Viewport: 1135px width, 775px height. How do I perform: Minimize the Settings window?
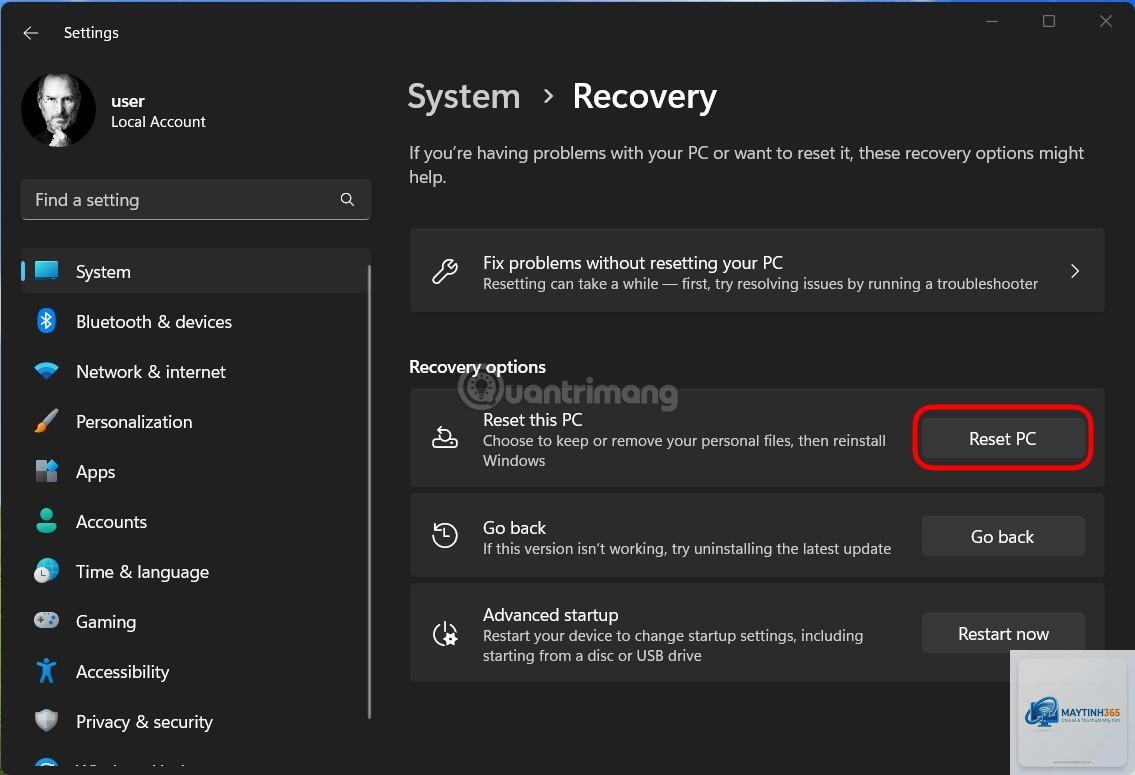click(992, 21)
